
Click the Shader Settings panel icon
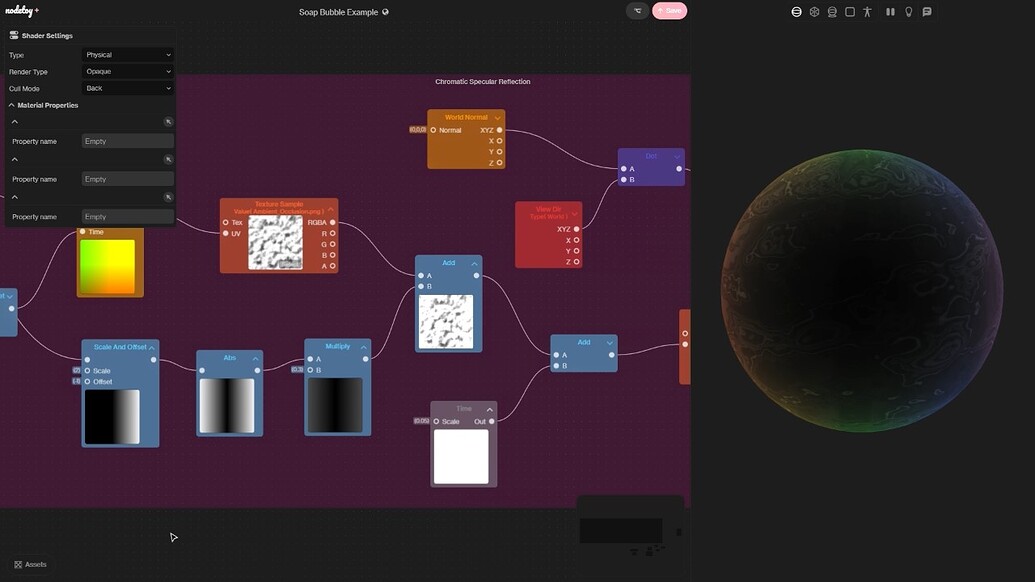click(x=13, y=33)
